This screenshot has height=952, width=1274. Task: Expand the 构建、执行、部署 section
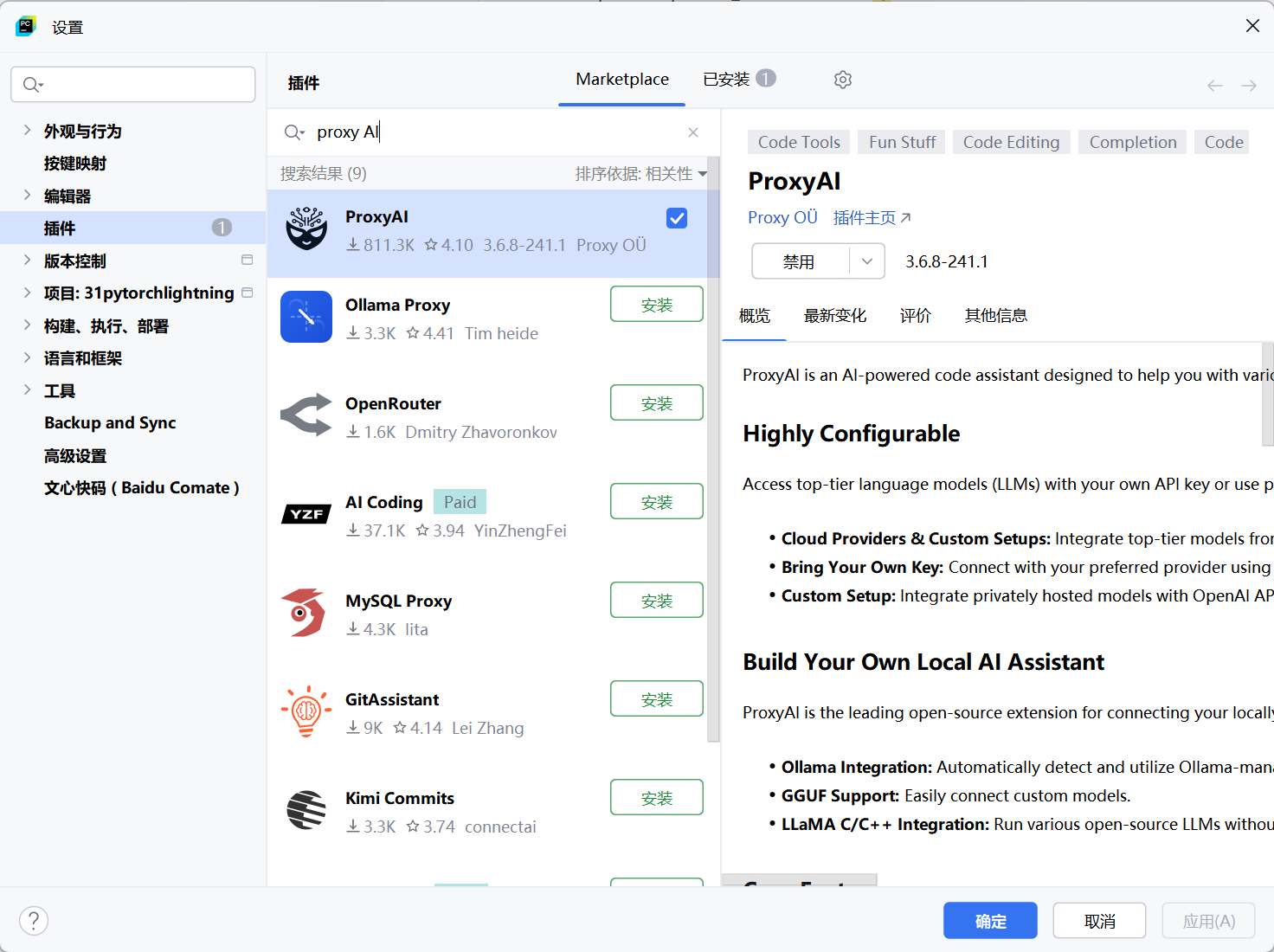point(27,325)
